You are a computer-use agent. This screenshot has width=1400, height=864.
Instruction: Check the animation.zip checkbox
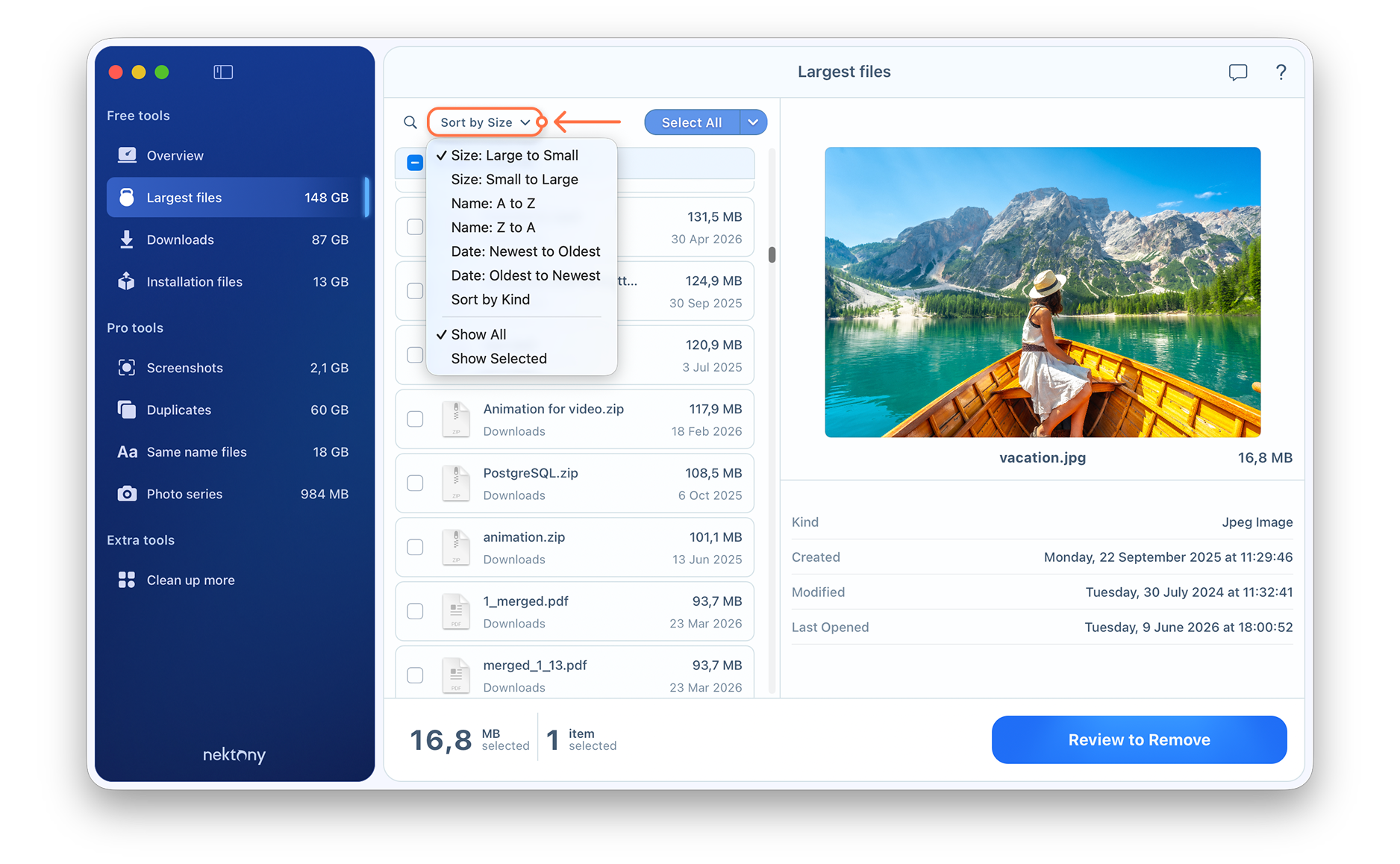pyautogui.click(x=415, y=548)
